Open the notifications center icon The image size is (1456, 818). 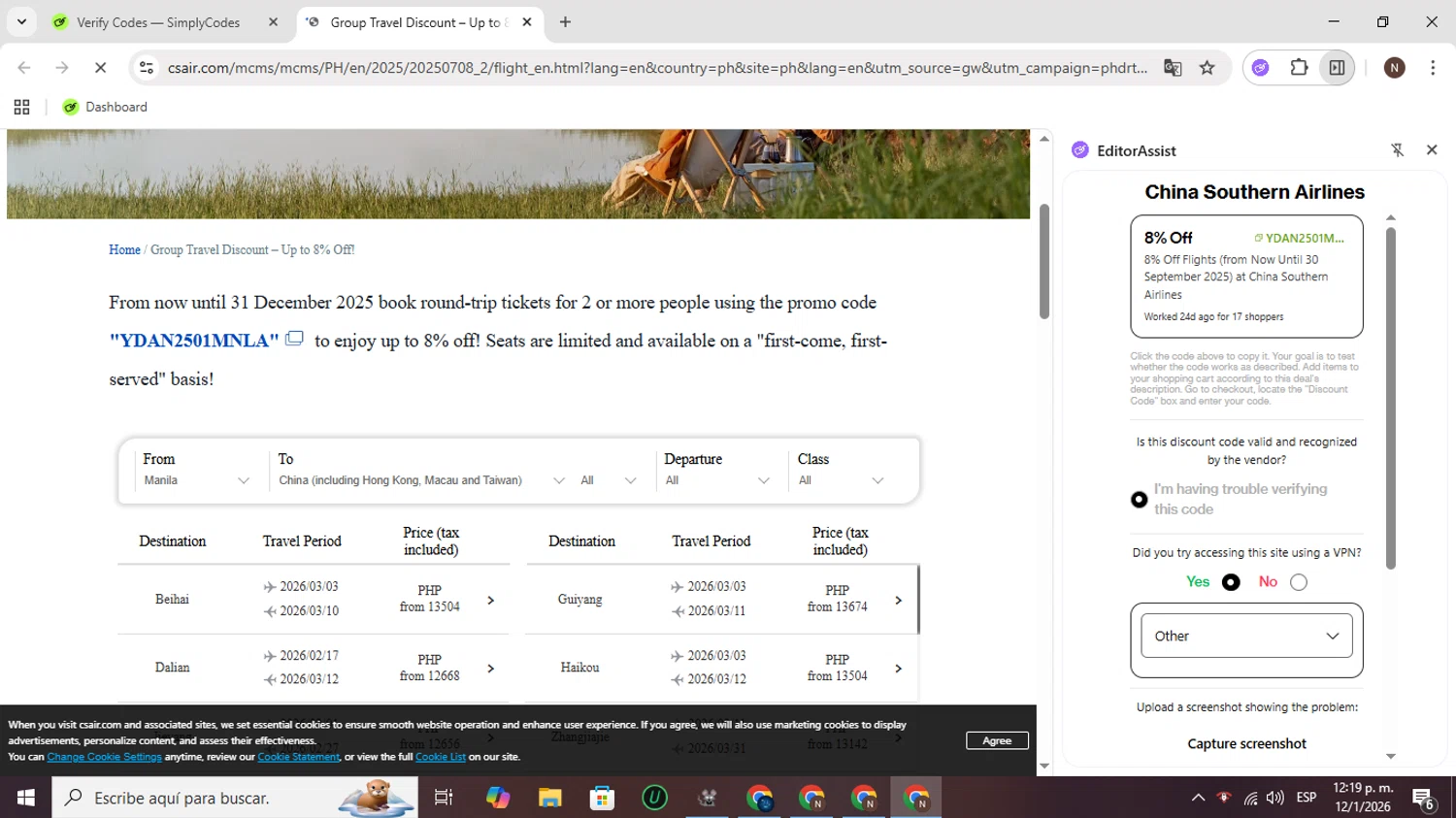click(1424, 798)
